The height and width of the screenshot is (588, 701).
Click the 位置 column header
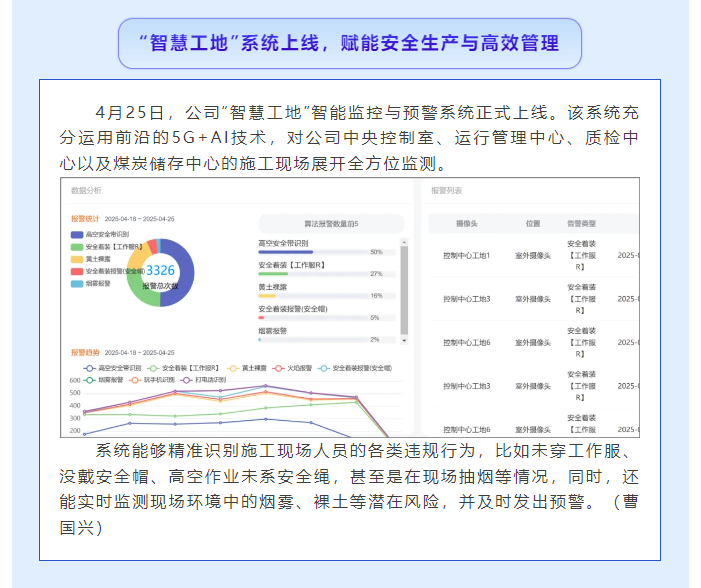[532, 224]
